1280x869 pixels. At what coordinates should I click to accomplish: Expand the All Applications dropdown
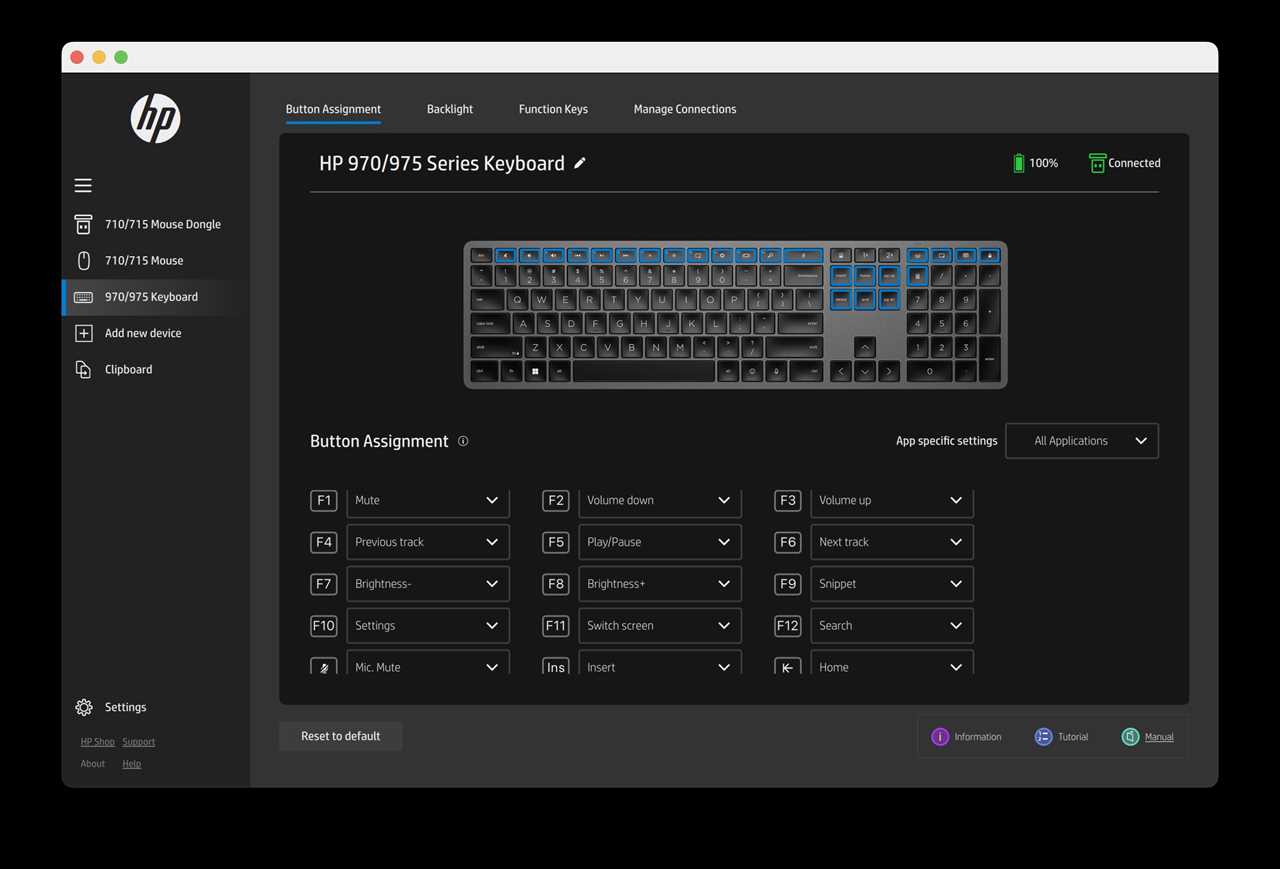[1081, 441]
